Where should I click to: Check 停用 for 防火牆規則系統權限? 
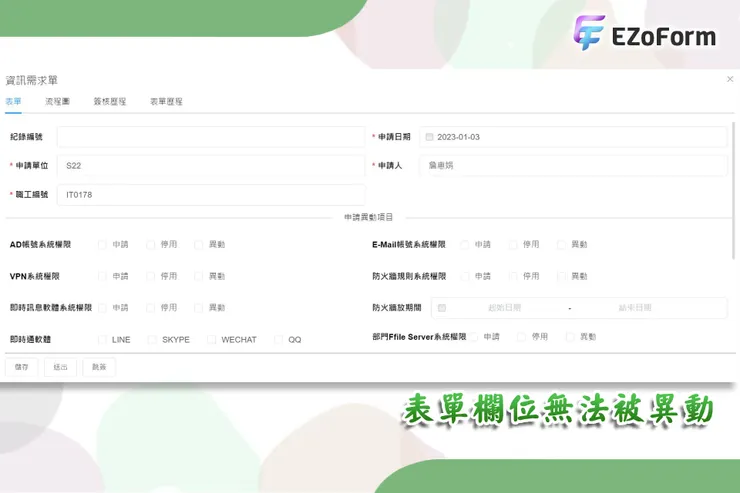point(513,276)
